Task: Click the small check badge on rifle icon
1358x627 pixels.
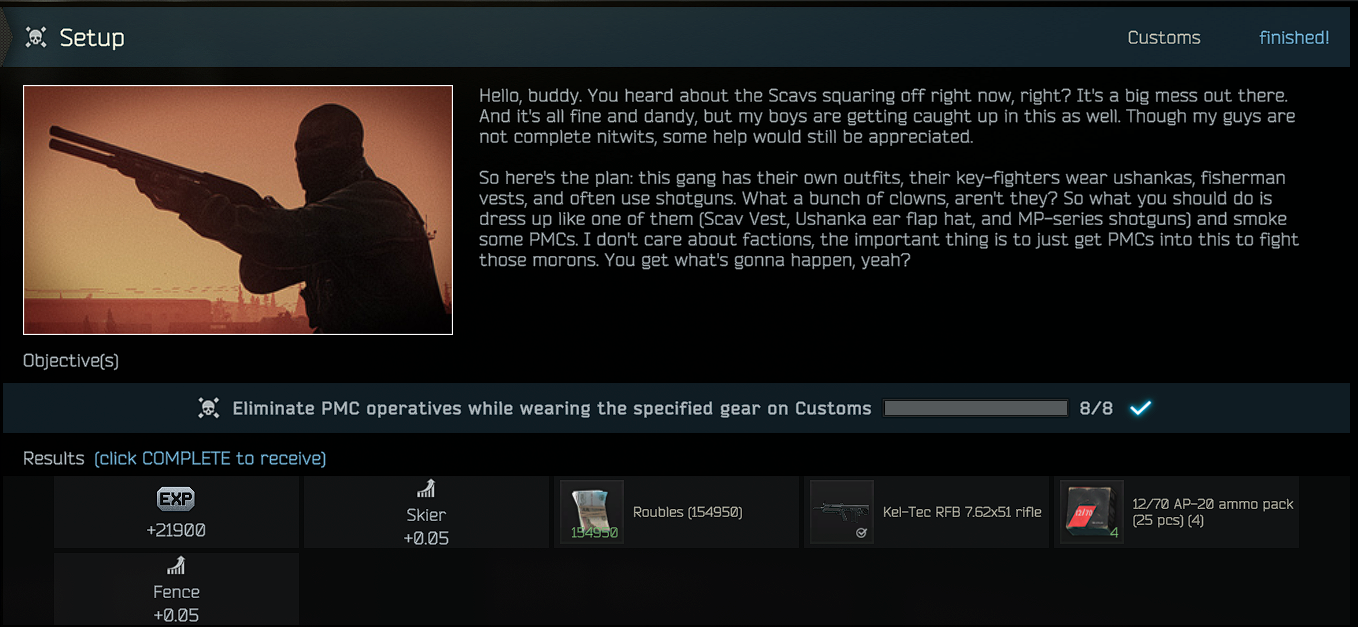Action: [x=860, y=534]
